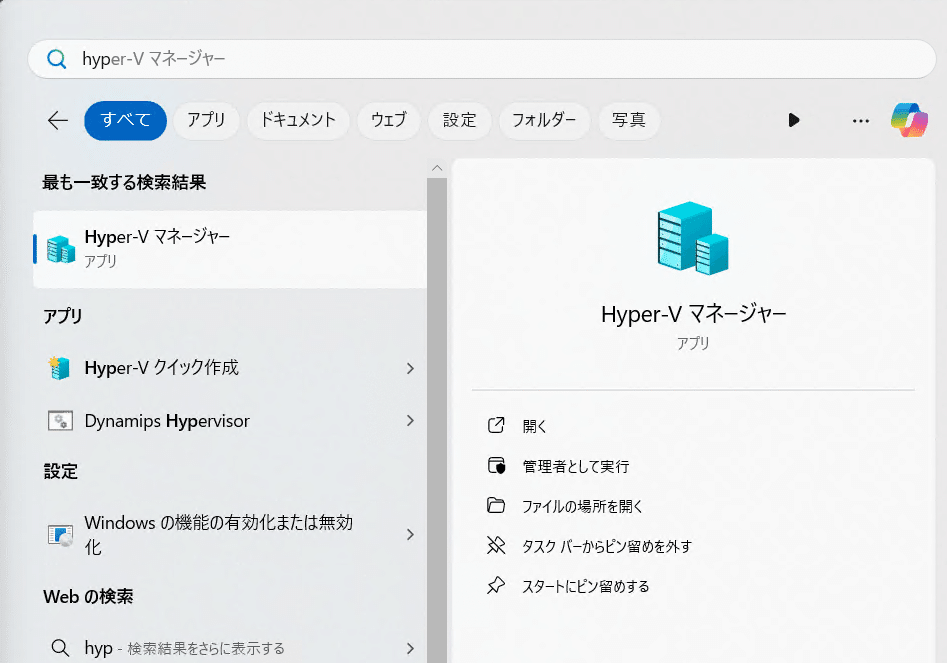The width and height of the screenshot is (947, 663).
Task: Expand Dynamips Hypervisor options chevron
Action: (x=410, y=421)
